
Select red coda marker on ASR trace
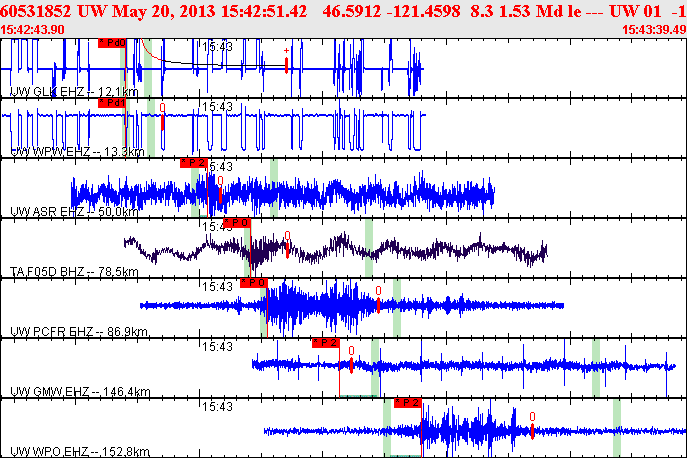220,190
